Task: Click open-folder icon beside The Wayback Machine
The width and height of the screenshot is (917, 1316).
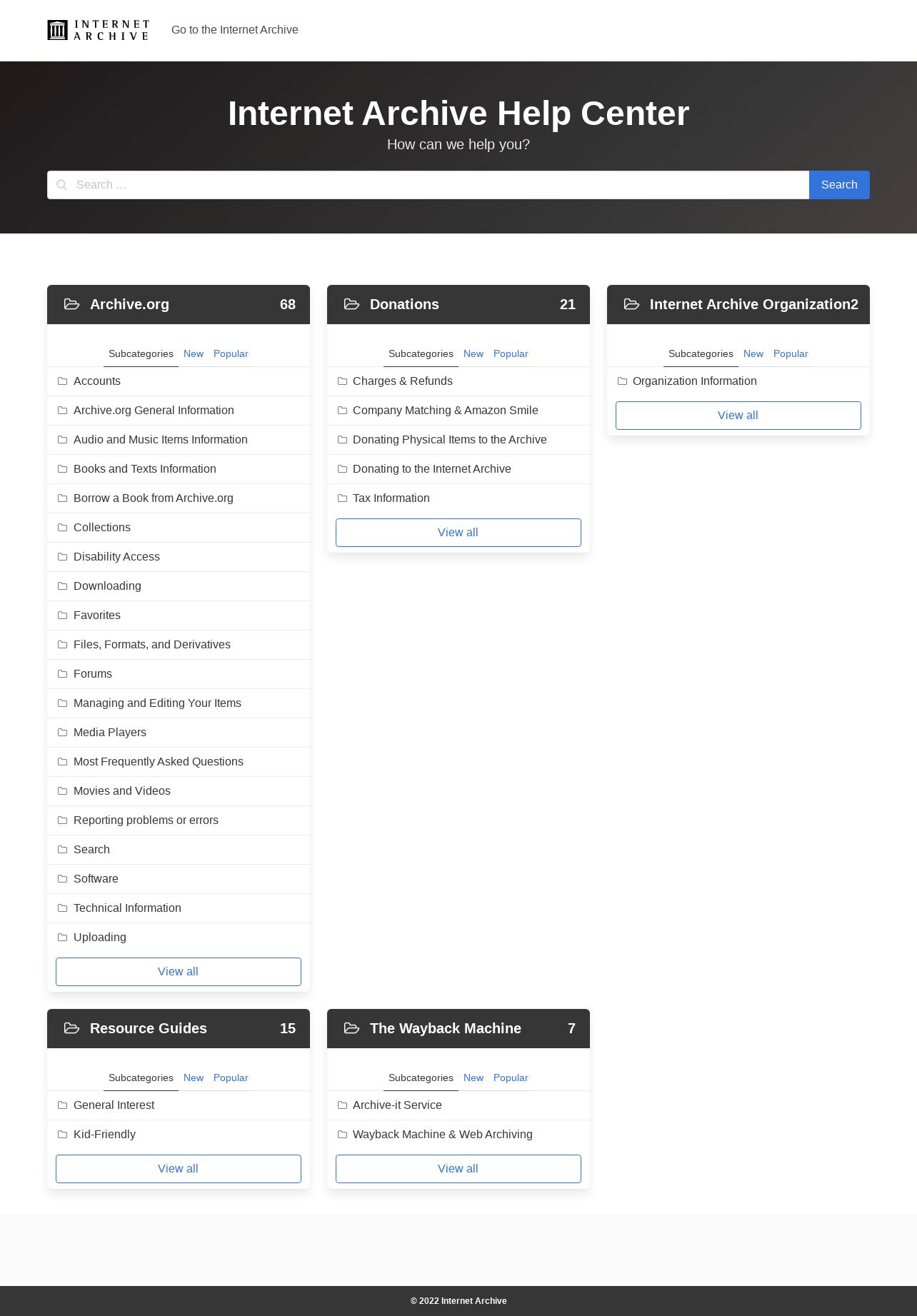Action: point(351,1028)
